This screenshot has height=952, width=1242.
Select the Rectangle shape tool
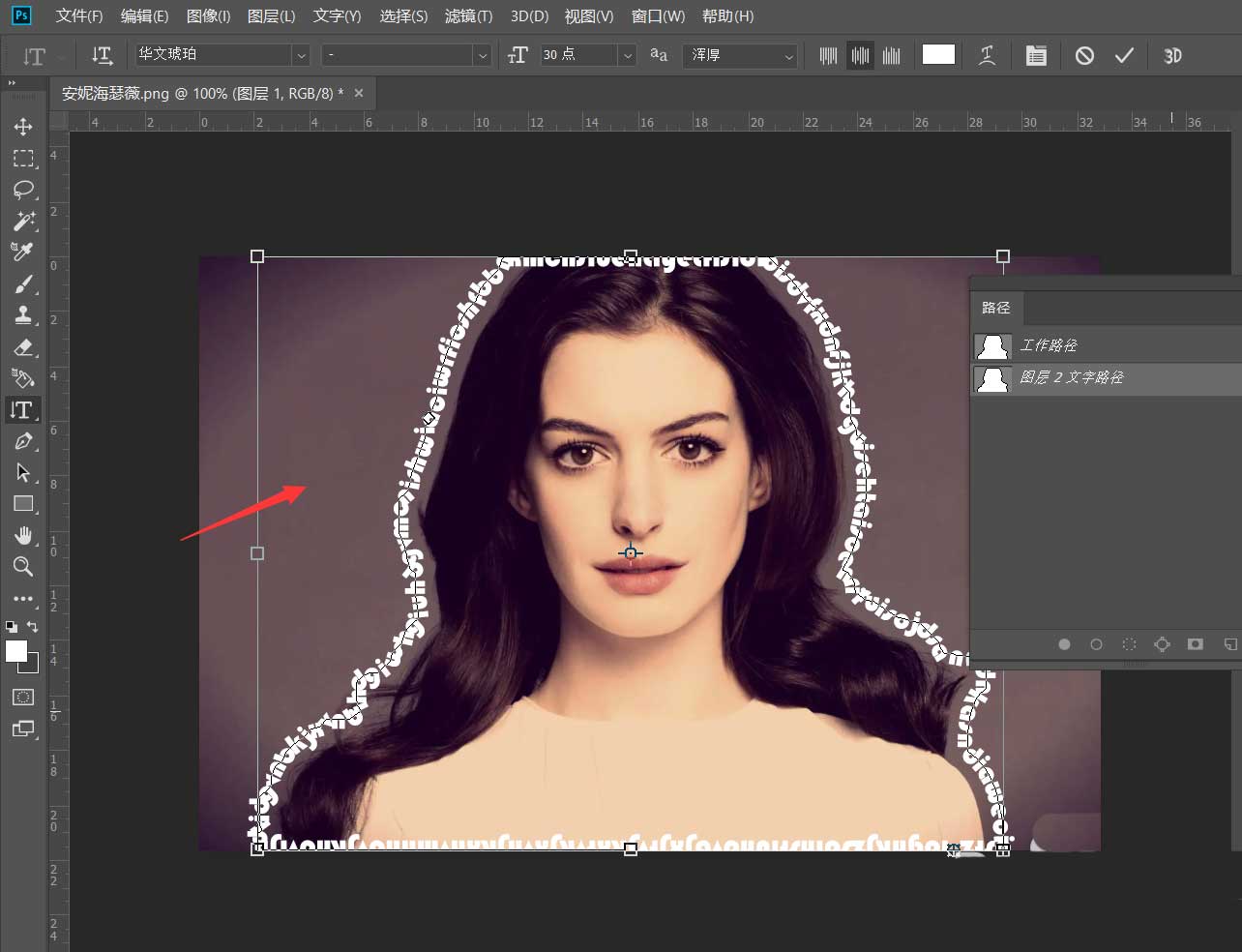[23, 504]
